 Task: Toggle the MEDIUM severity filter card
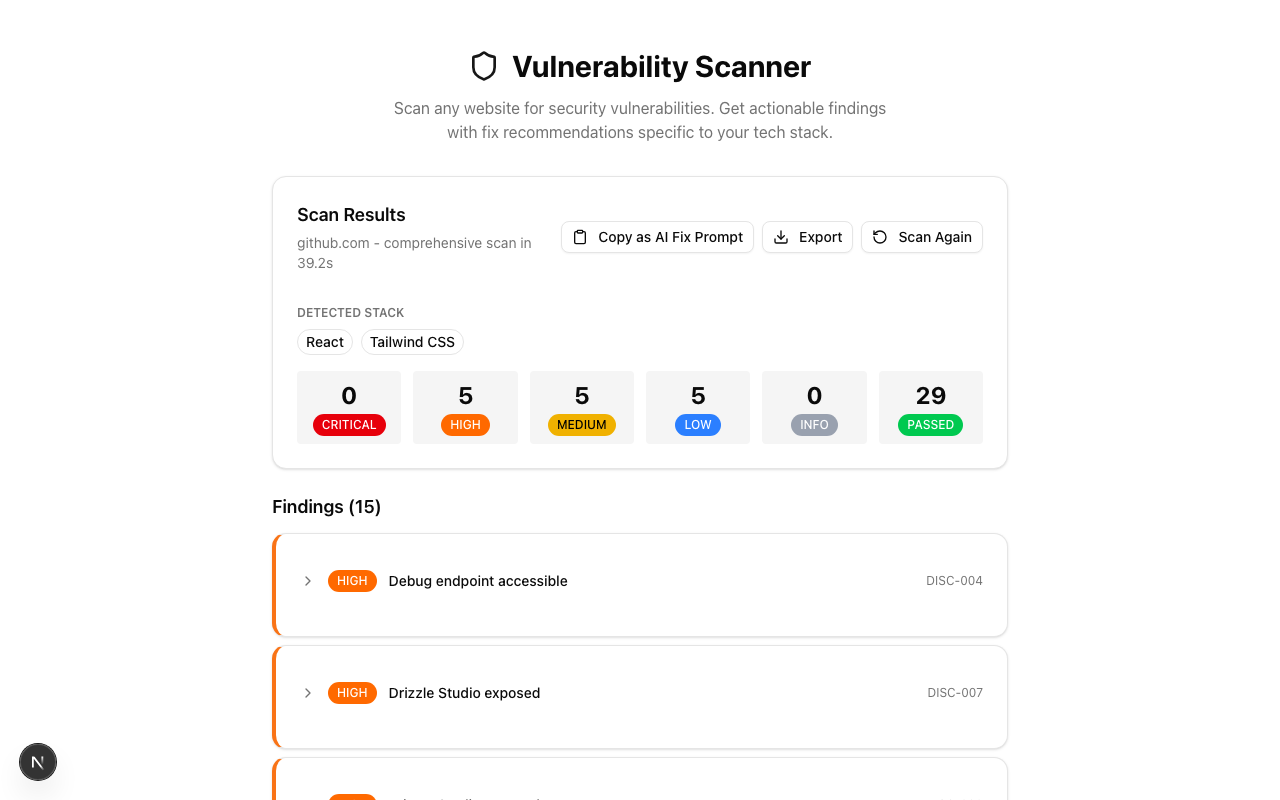(581, 407)
